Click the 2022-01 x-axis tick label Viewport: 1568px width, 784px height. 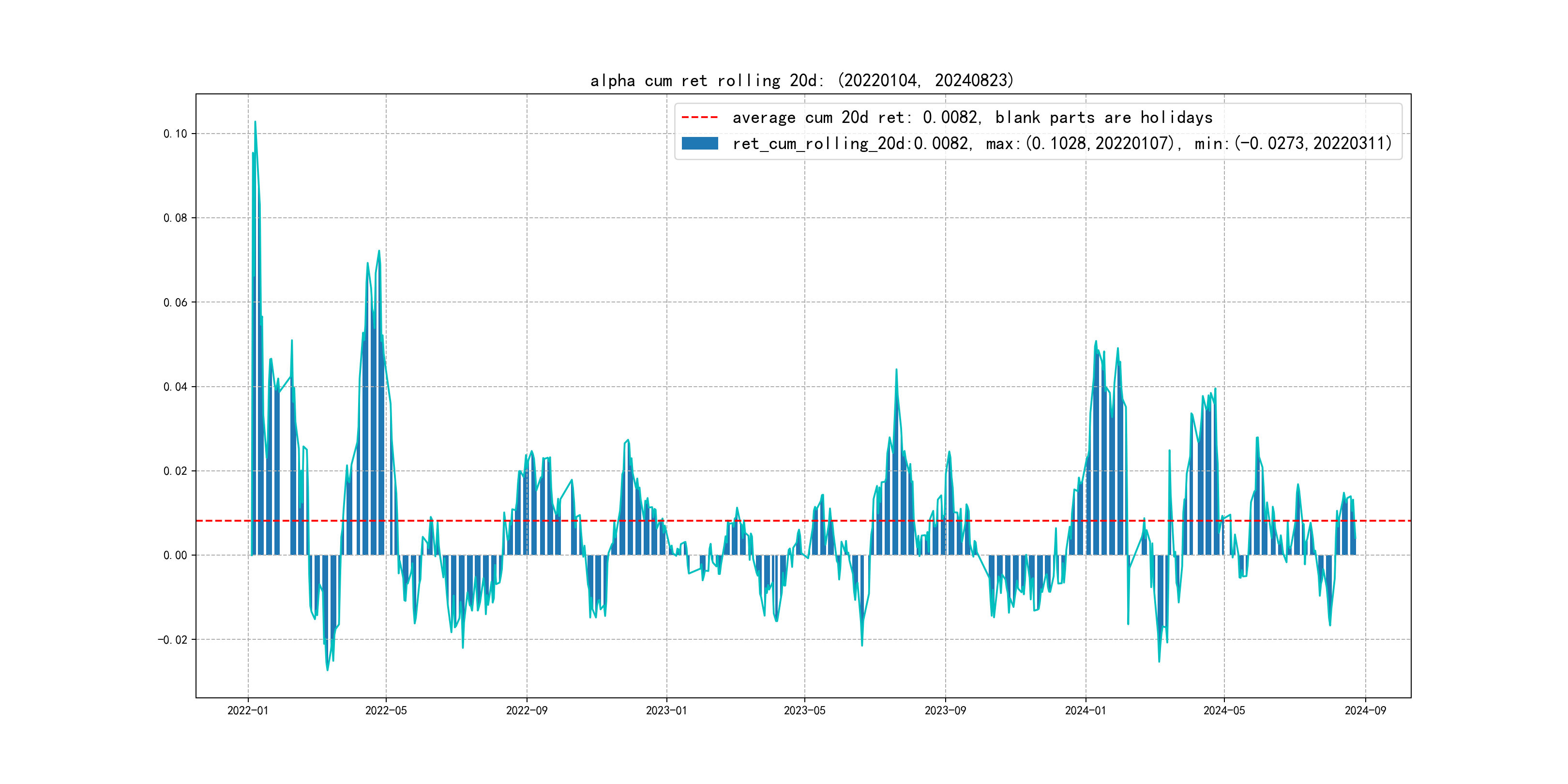point(248,710)
